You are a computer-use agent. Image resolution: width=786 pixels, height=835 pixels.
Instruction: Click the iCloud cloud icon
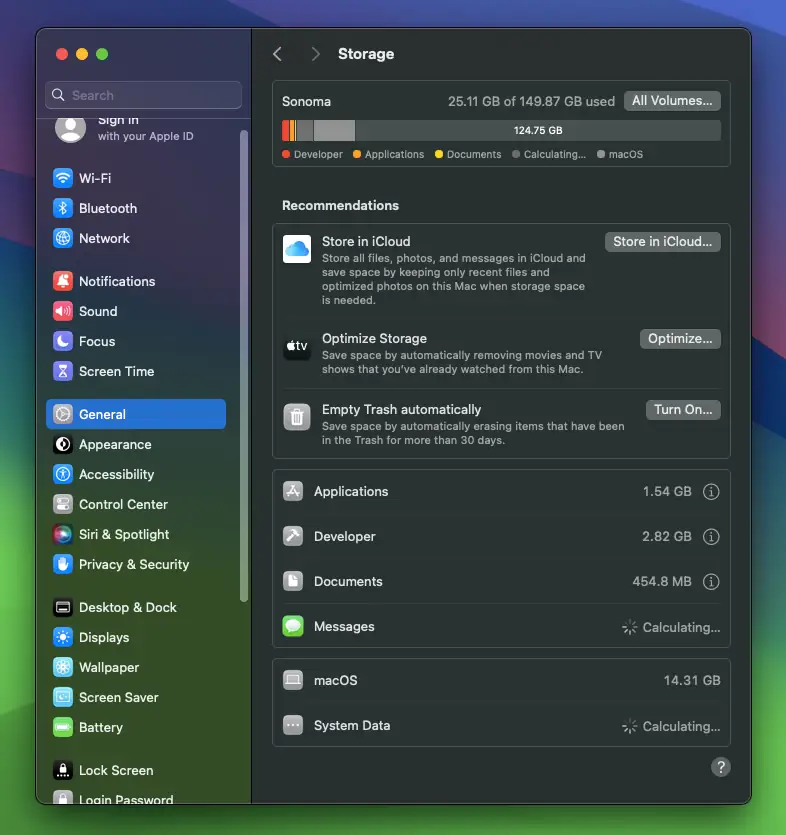tap(297, 249)
